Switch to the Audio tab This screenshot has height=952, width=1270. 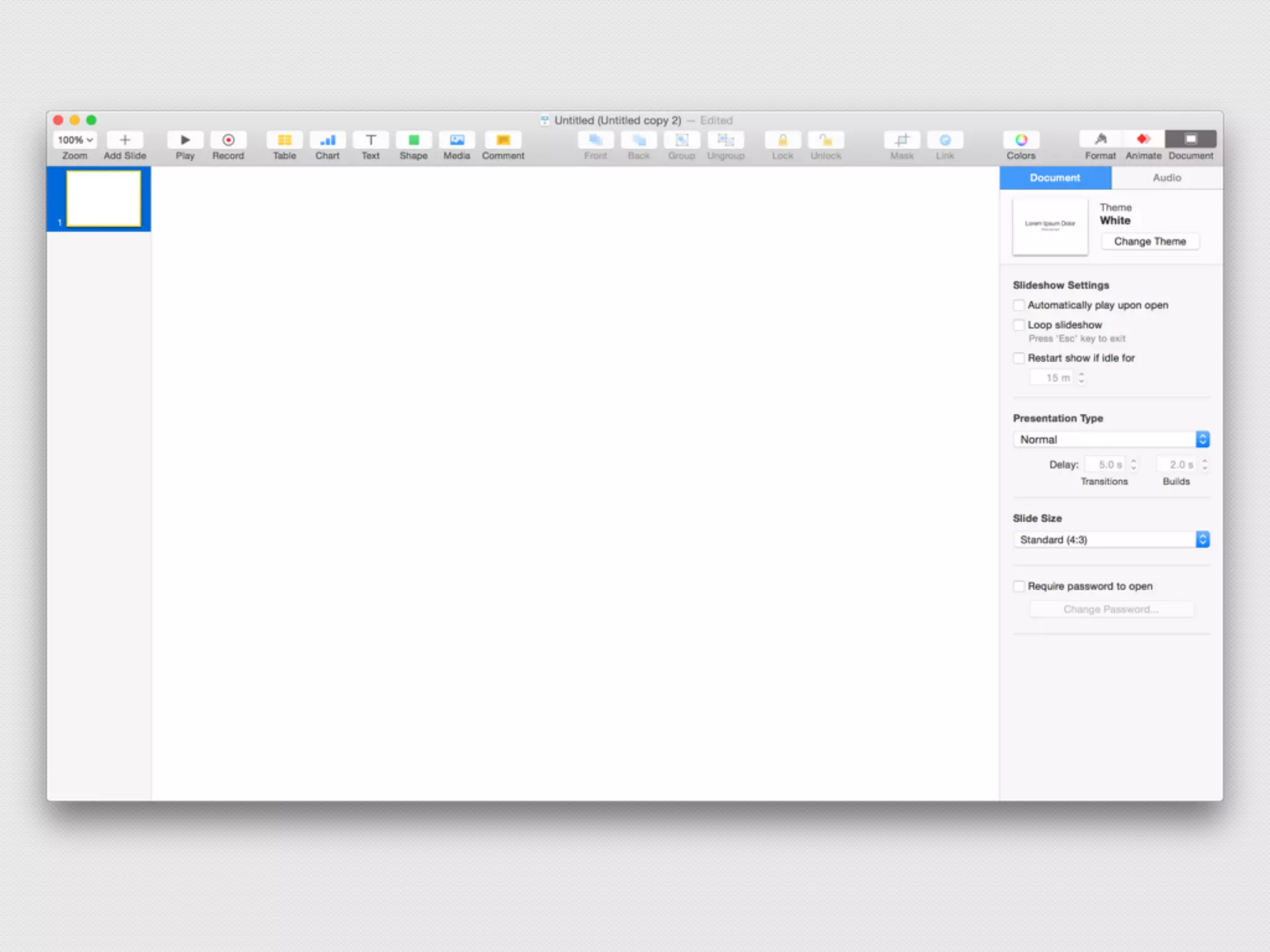(1166, 178)
